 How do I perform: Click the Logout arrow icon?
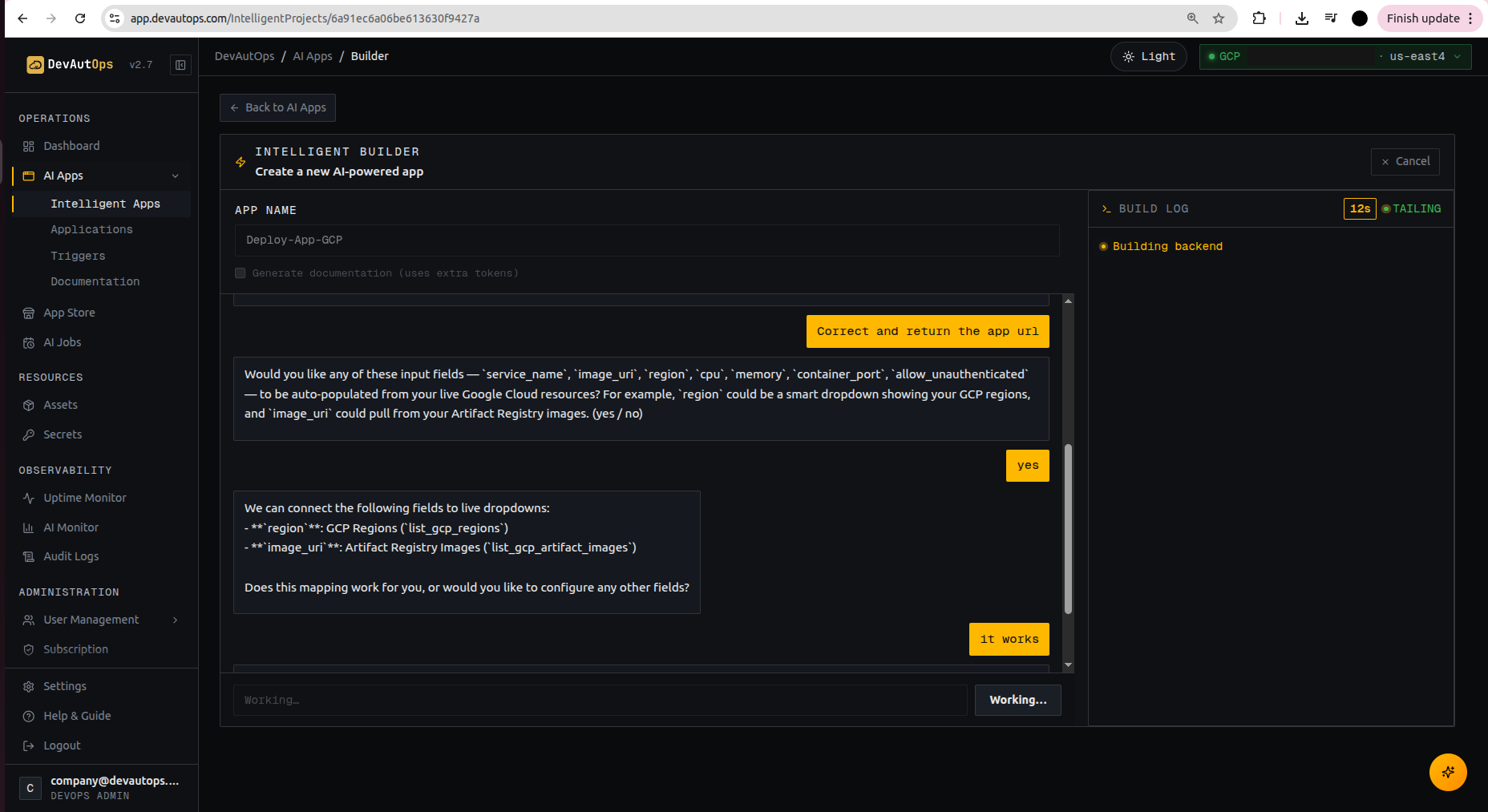point(29,745)
